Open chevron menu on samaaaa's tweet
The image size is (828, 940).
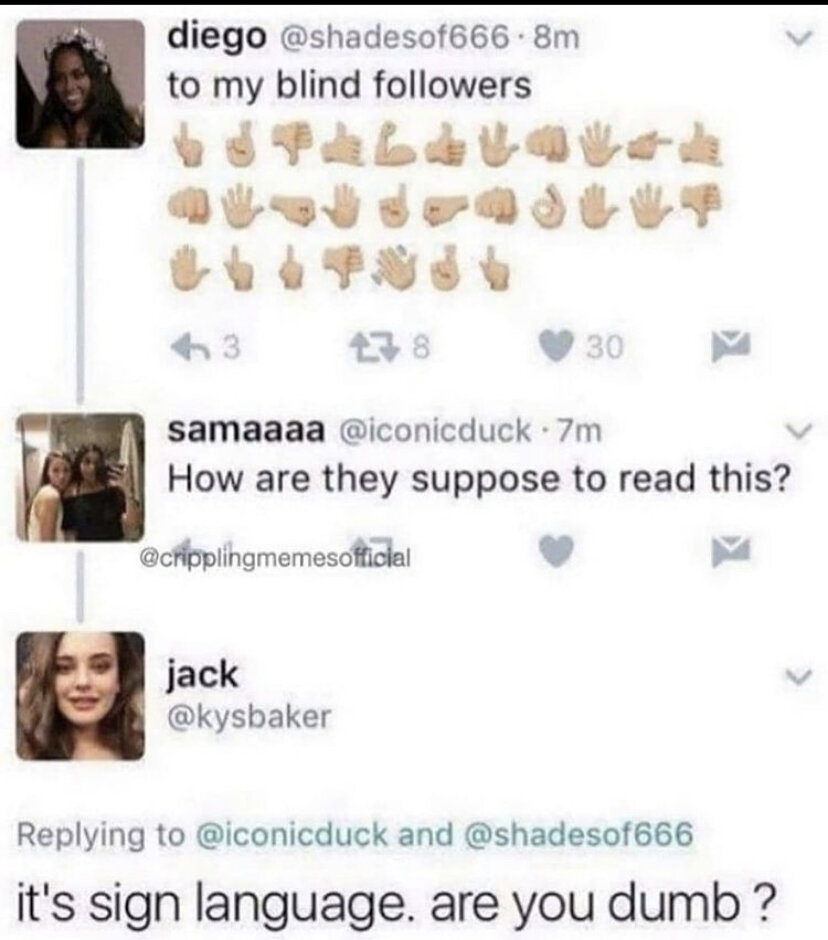(x=798, y=430)
